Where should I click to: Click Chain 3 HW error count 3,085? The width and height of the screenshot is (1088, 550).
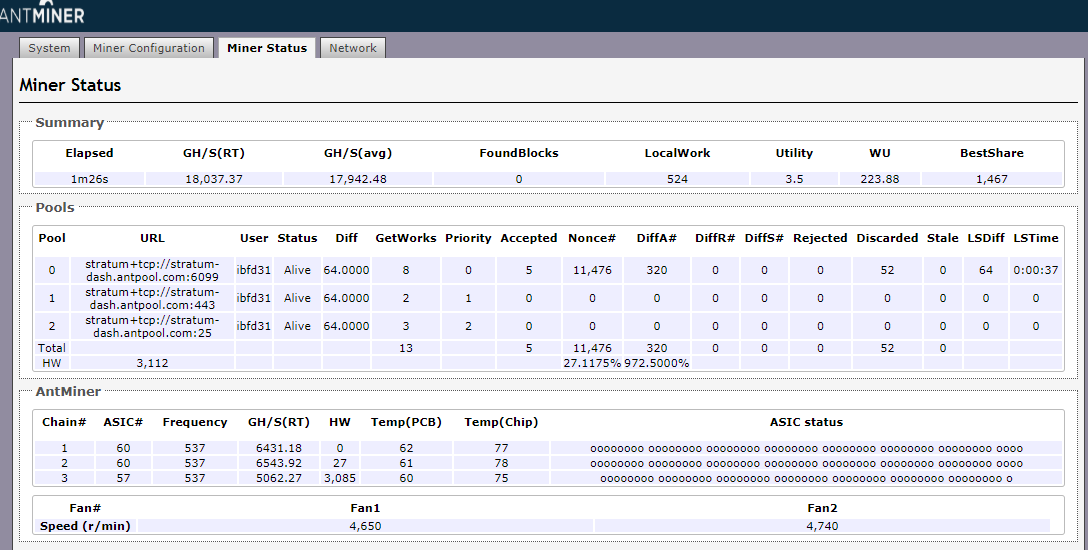340,478
